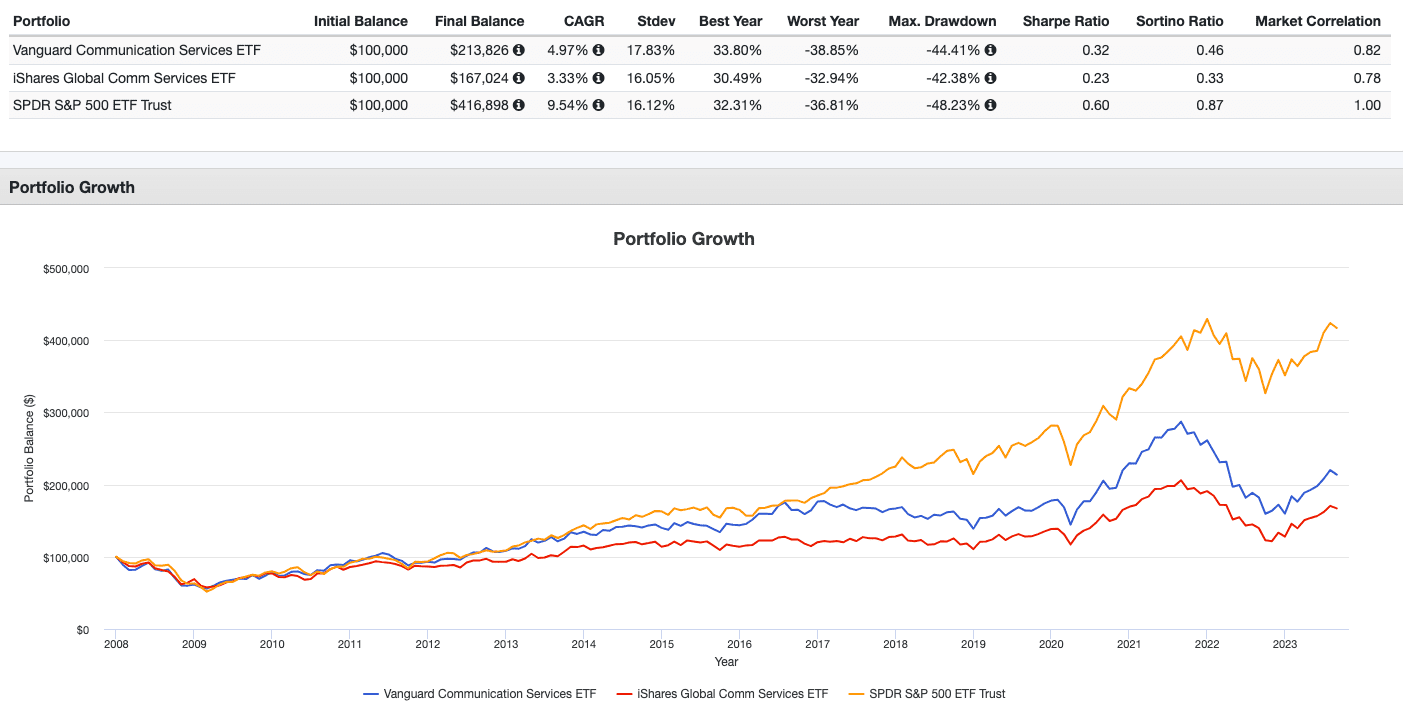Click the 32.31% best year value
Image resolution: width=1403 pixels, height=714 pixels.
click(x=740, y=105)
